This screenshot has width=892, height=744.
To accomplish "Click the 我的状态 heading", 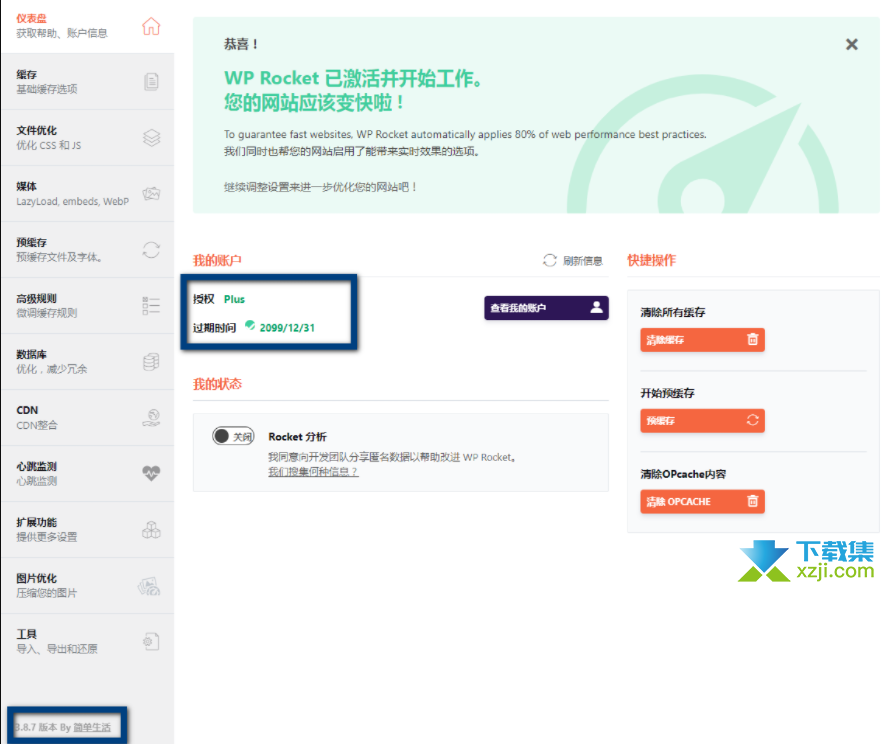I will 217,384.
